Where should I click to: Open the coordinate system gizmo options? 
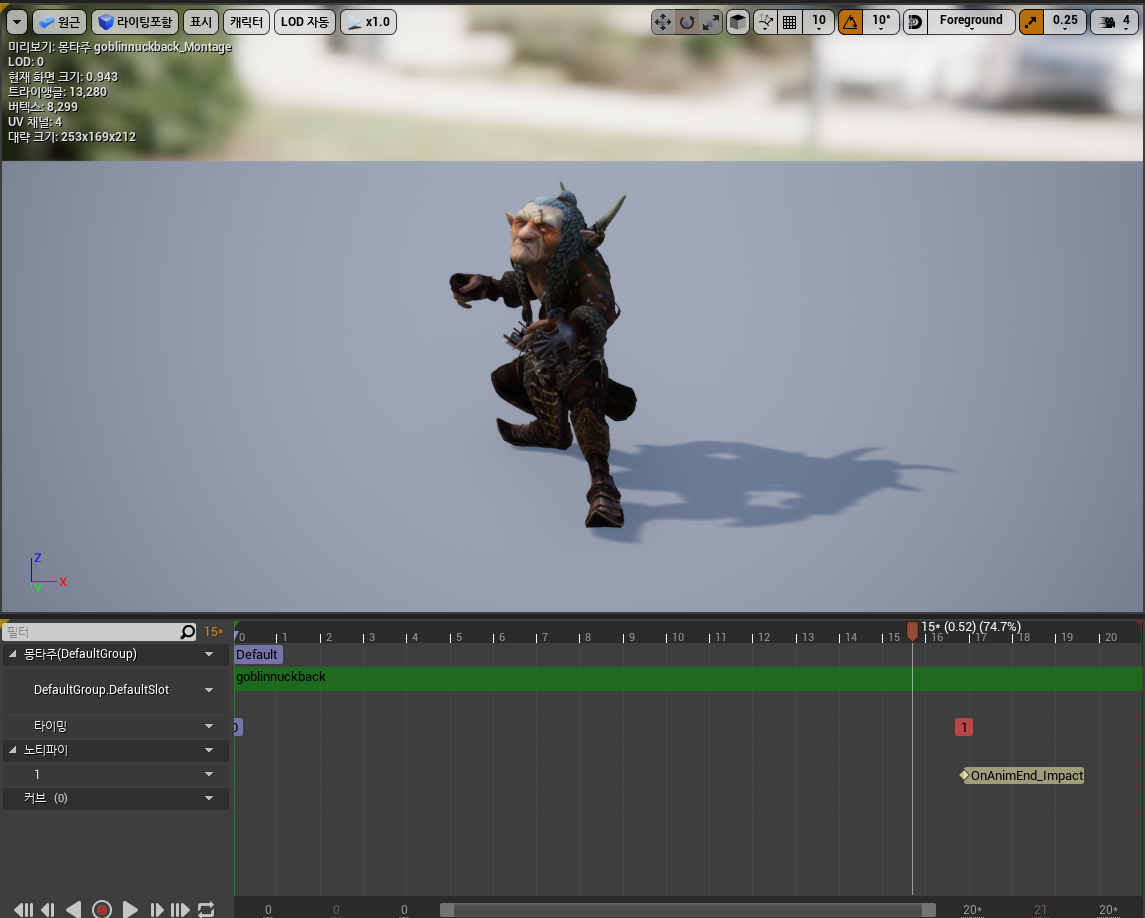click(765, 22)
